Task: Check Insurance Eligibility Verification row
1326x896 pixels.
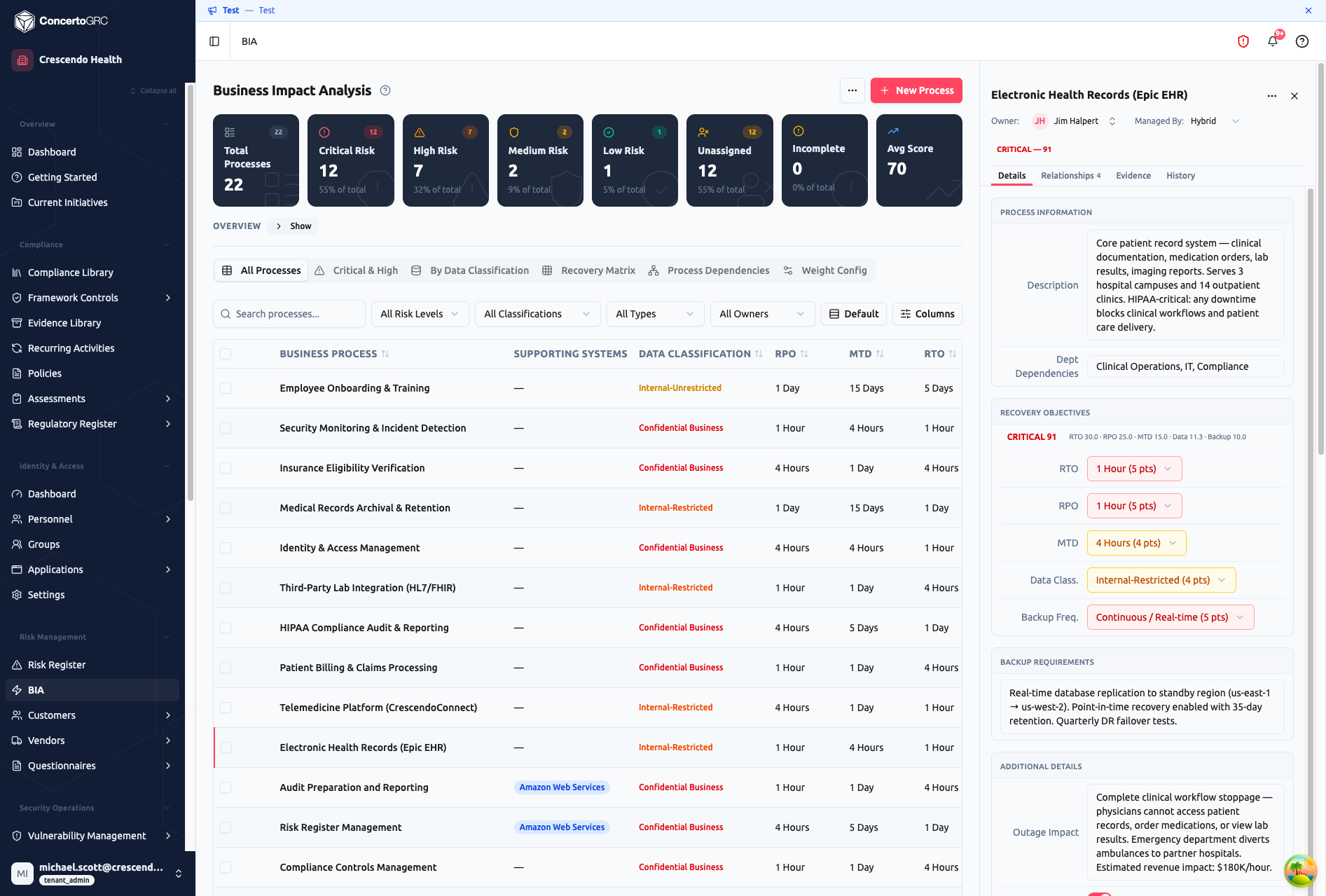Action: (226, 468)
